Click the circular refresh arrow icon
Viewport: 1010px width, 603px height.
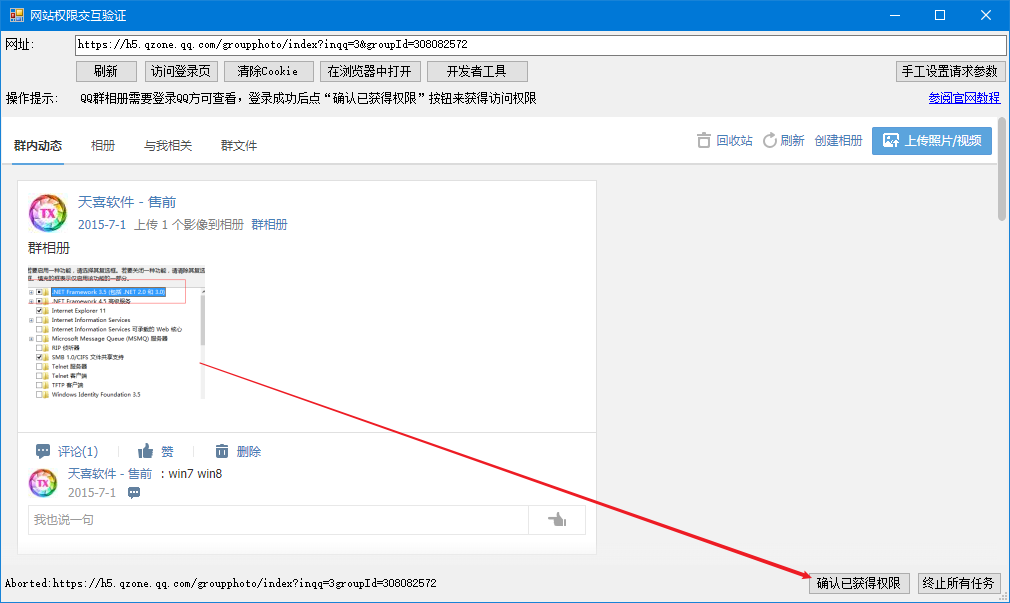pos(770,140)
